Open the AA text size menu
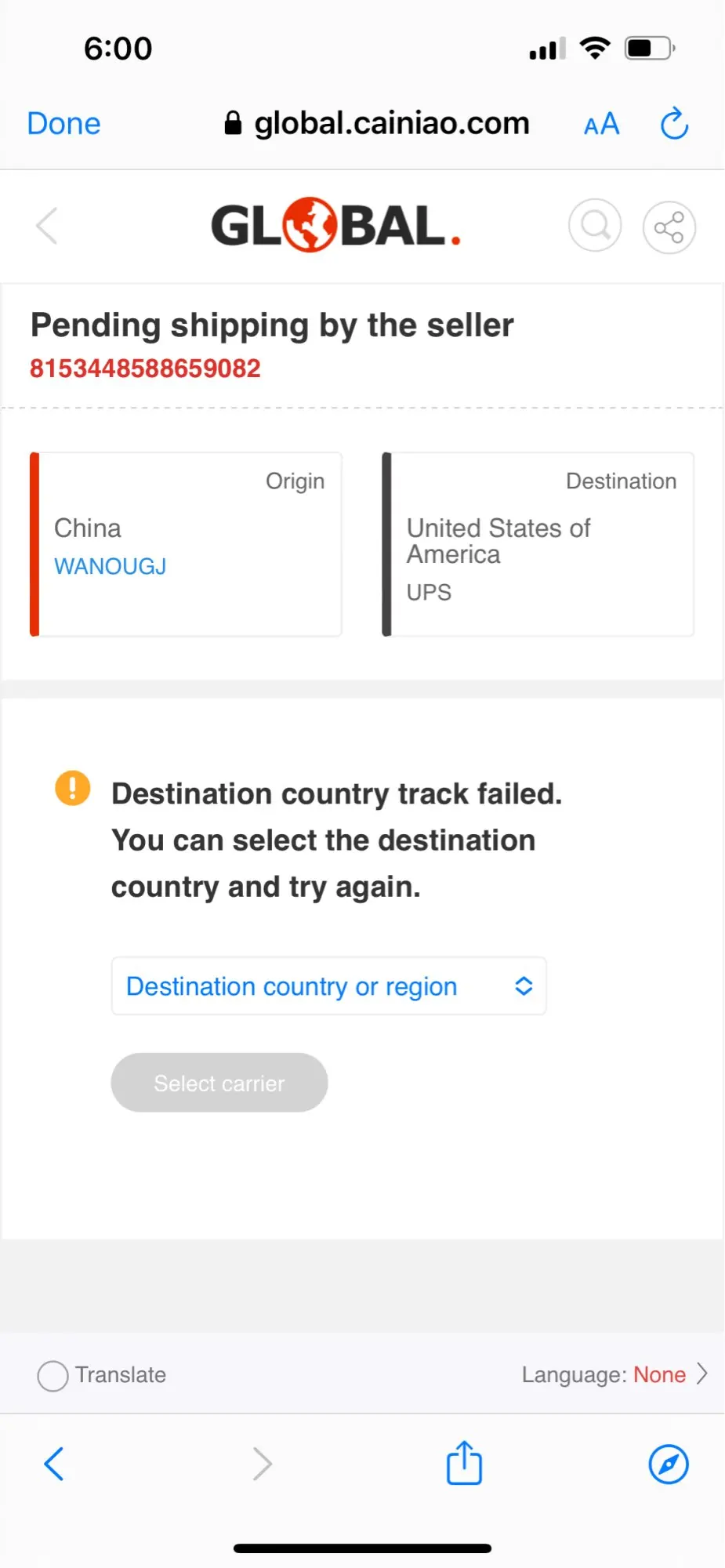This screenshot has width=725, height=1568. pos(601,124)
